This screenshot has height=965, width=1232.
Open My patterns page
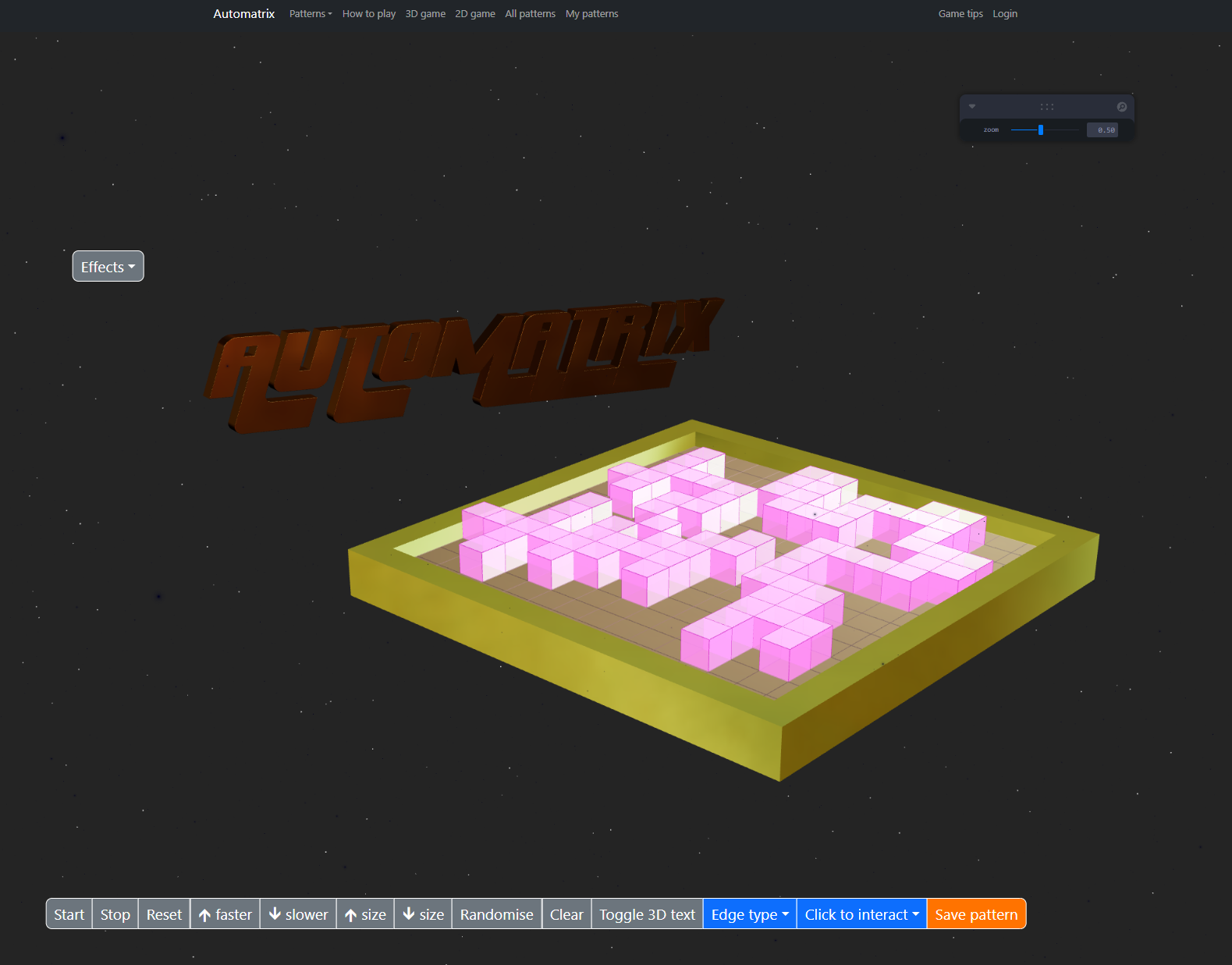592,14
